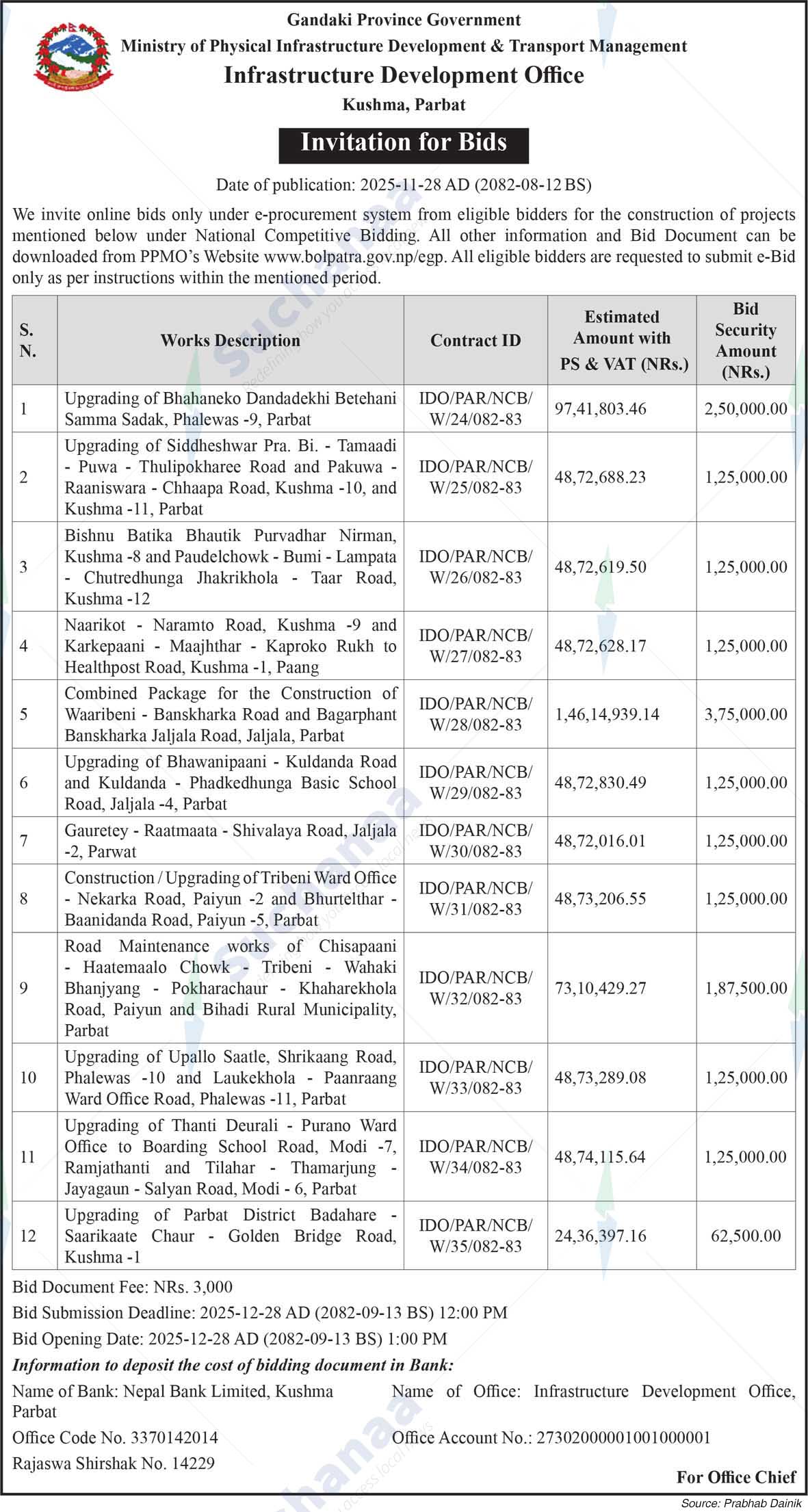Viewport: 808px width, 1512px height.
Task: Click the estimated amount 1,46,14,939.14
Action: 607,714
